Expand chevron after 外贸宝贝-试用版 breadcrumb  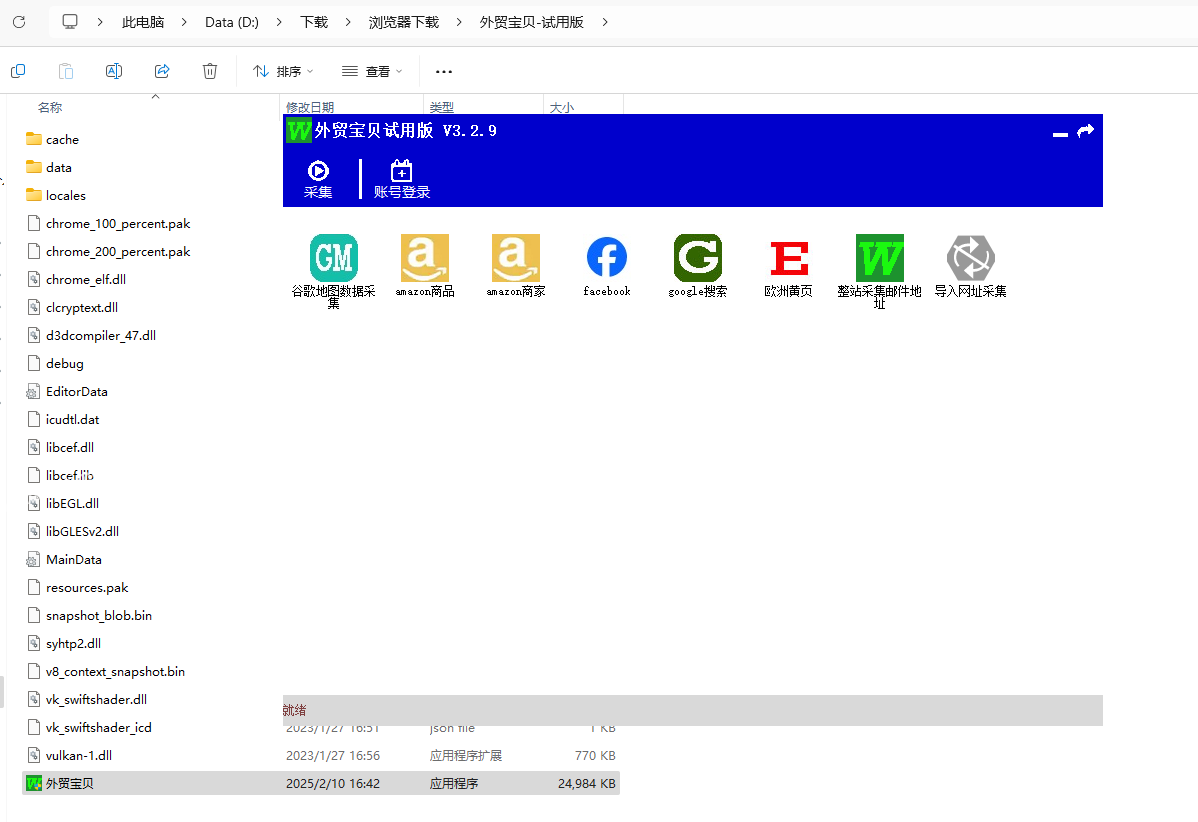(605, 22)
